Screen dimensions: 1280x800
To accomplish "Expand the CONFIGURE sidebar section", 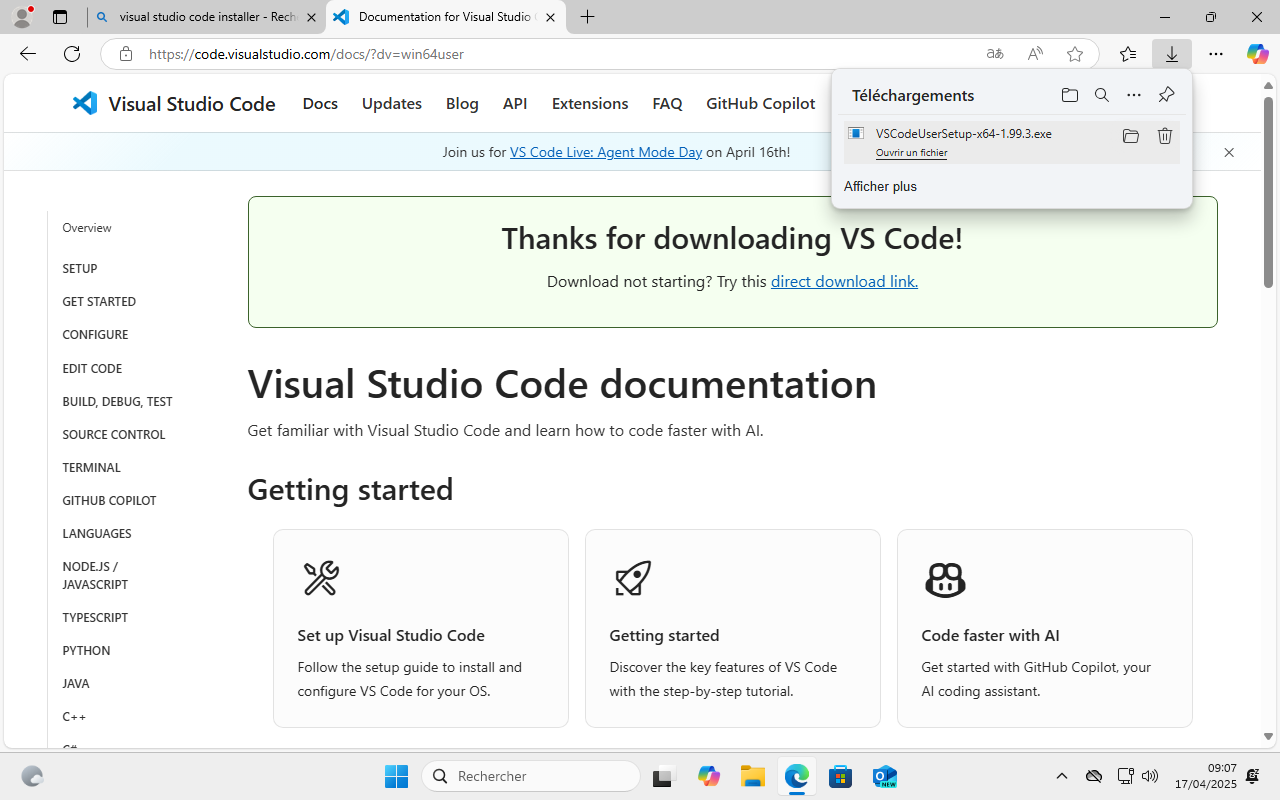I will (x=95, y=335).
